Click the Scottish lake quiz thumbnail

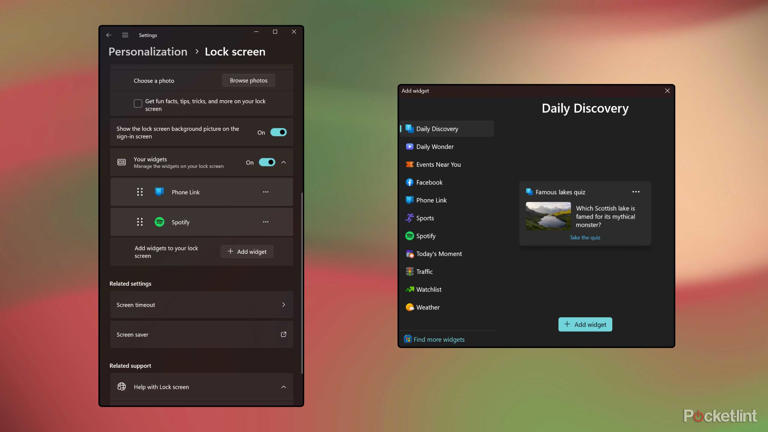(x=548, y=216)
